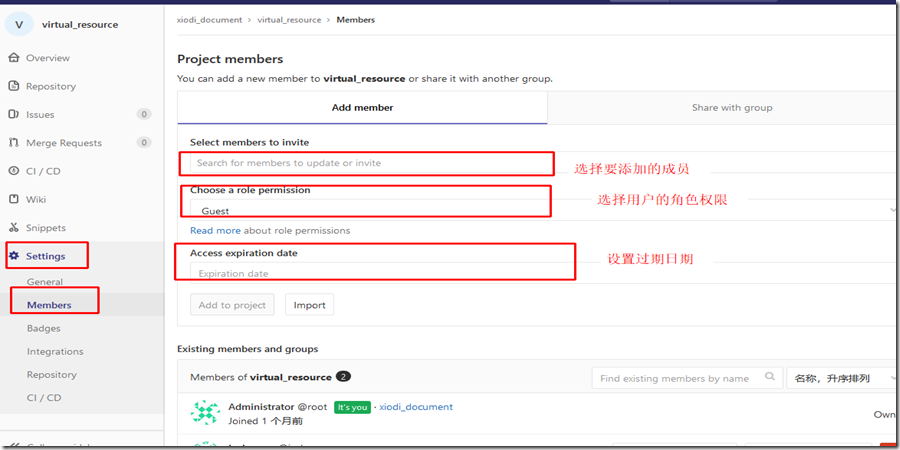Open Wiki using its book icon
Screen dimensions: 900x450
(14, 199)
